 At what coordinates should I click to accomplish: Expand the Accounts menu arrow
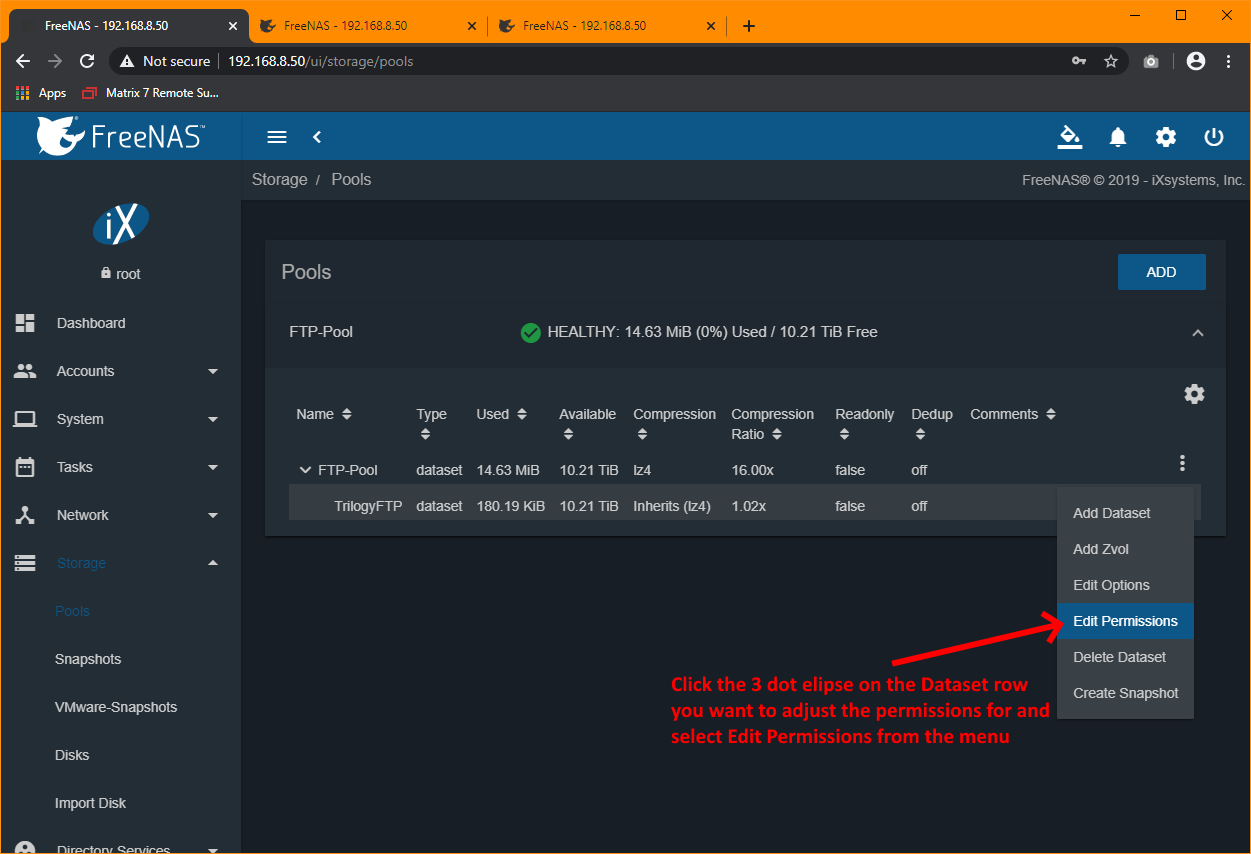point(212,371)
